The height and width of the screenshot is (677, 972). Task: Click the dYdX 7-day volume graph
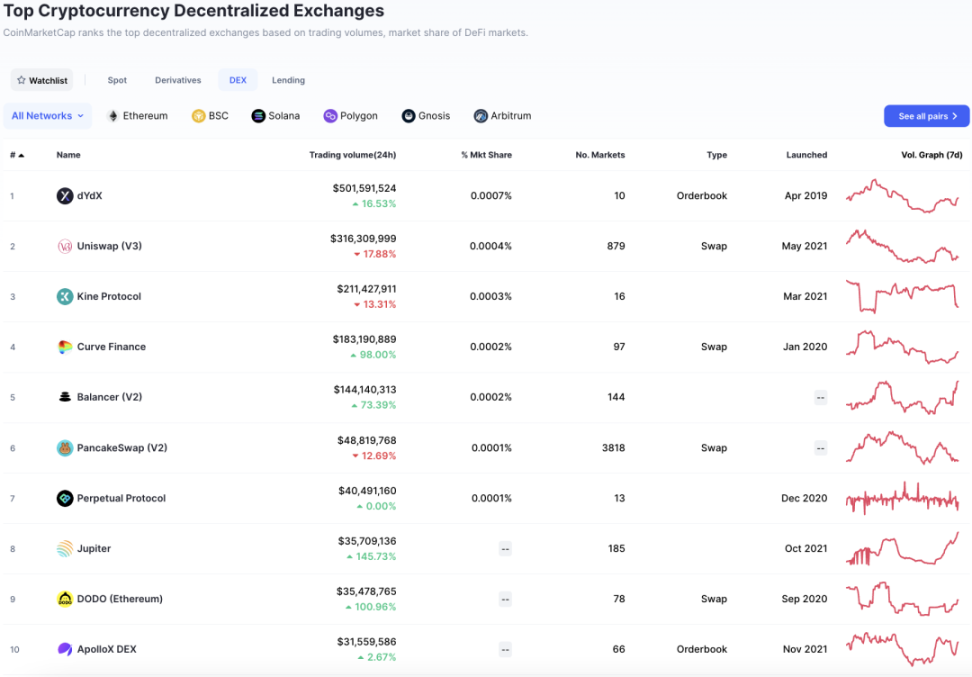[903, 196]
